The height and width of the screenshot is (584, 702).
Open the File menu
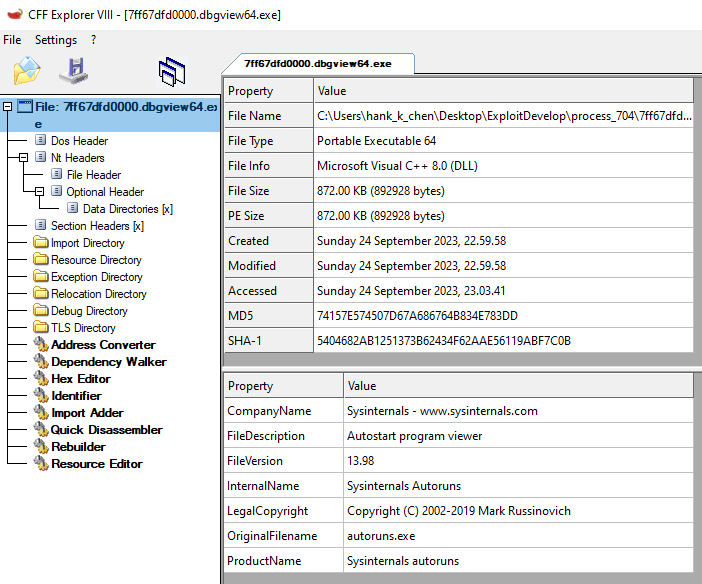[12, 40]
